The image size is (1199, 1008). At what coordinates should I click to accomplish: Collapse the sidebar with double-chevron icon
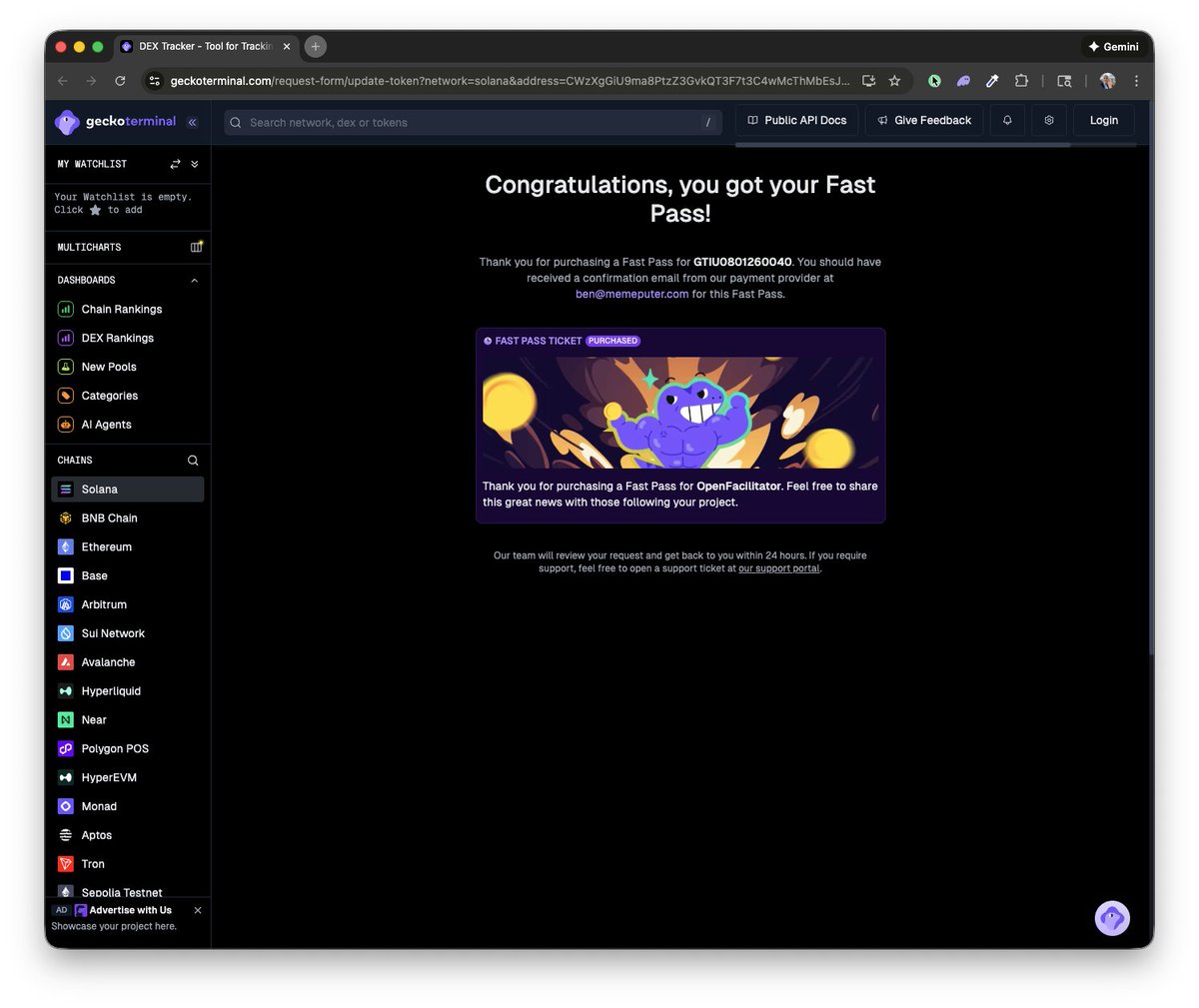[x=193, y=122]
